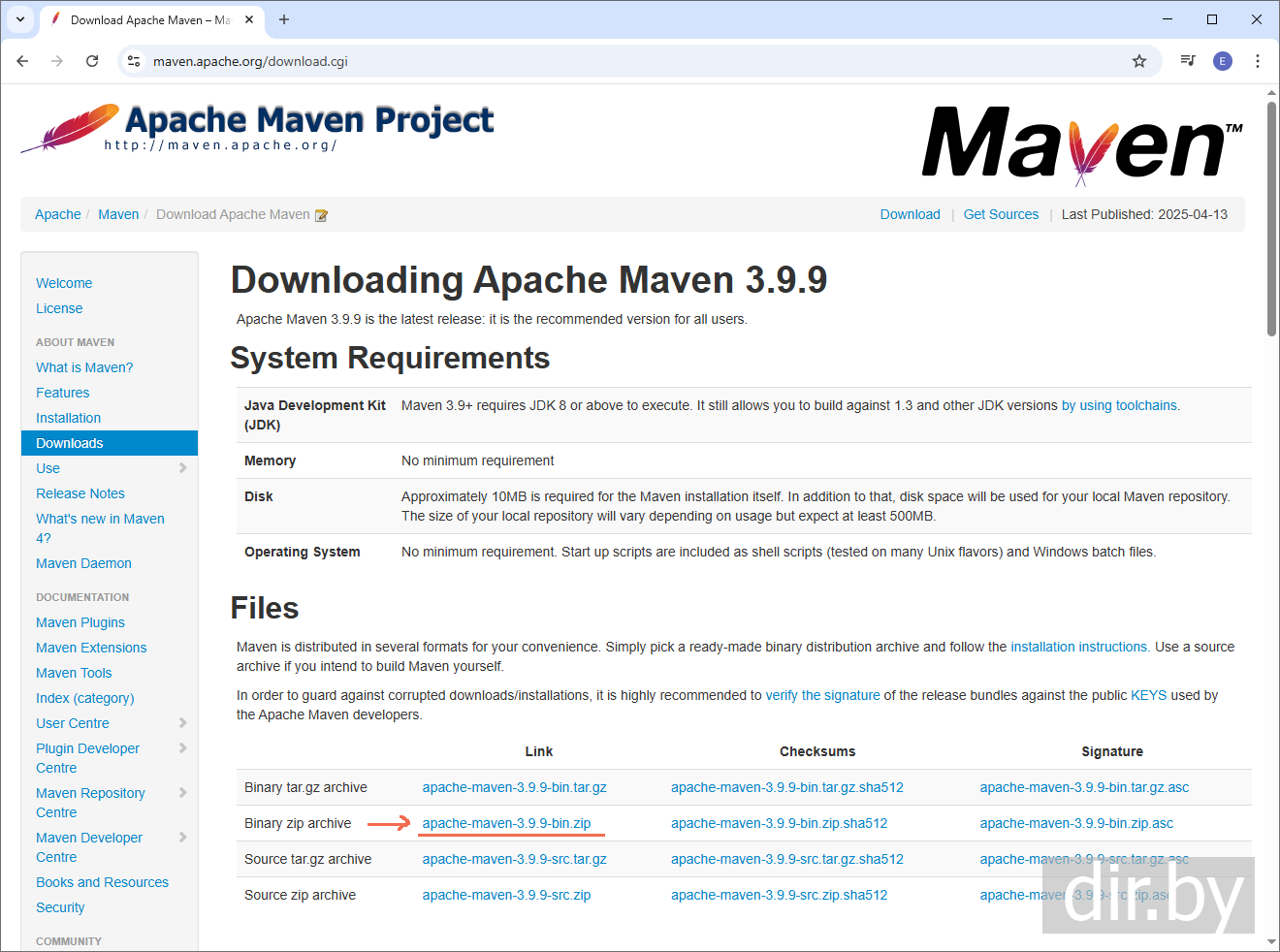Bookmark this page with the star icon
The width and height of the screenshot is (1280, 952).
click(x=1139, y=61)
